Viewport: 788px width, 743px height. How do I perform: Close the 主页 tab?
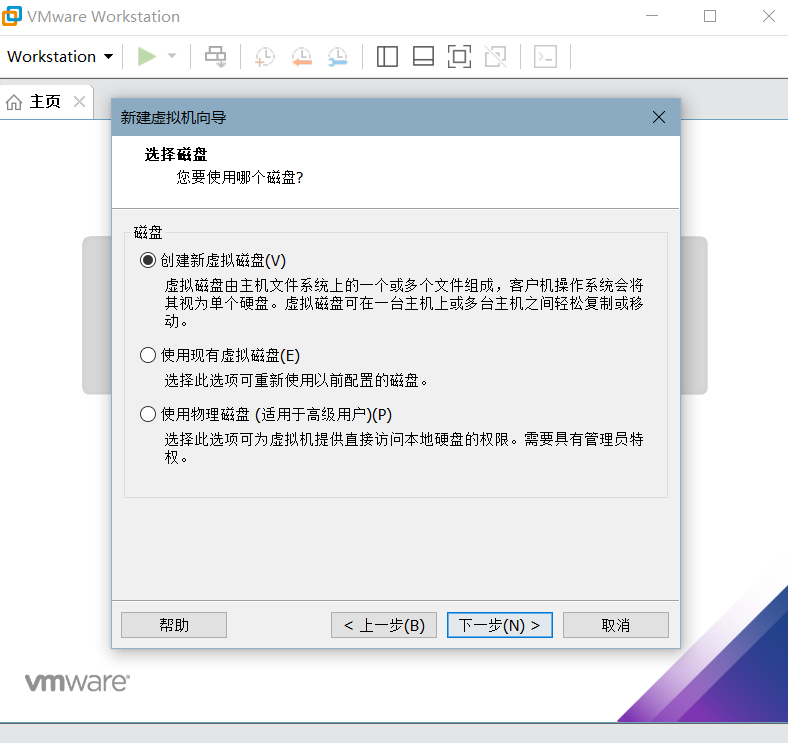pos(79,102)
